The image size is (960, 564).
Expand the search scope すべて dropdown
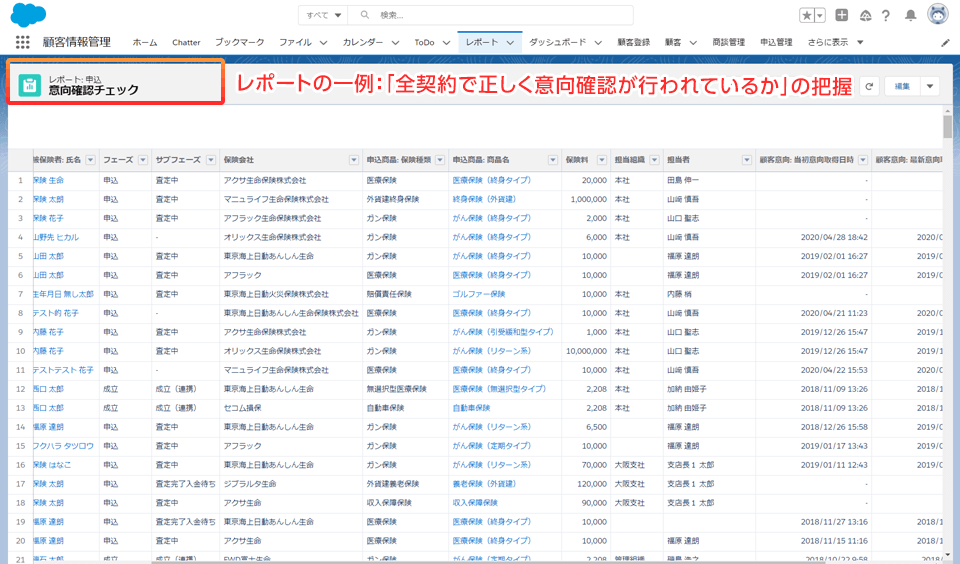click(x=324, y=15)
